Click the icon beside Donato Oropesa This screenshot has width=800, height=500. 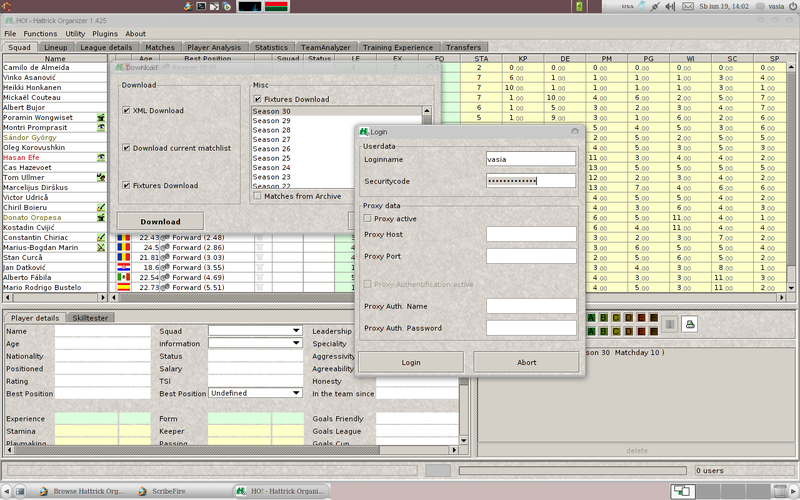[101, 217]
